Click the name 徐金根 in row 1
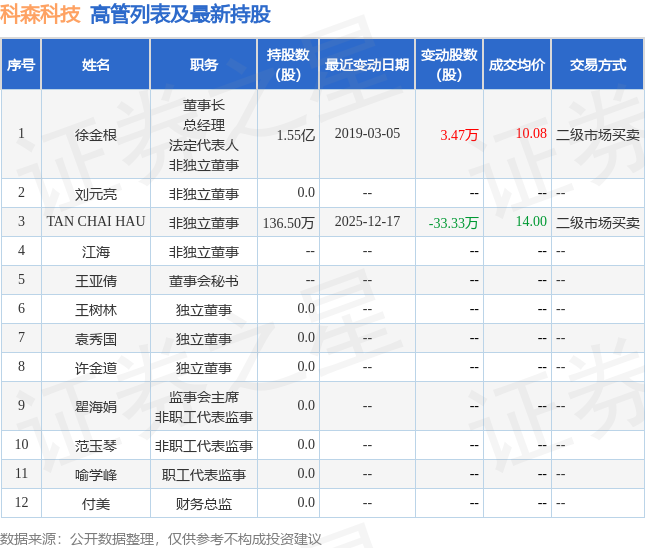Screen dimensions: 645x548 [x=96, y=135]
